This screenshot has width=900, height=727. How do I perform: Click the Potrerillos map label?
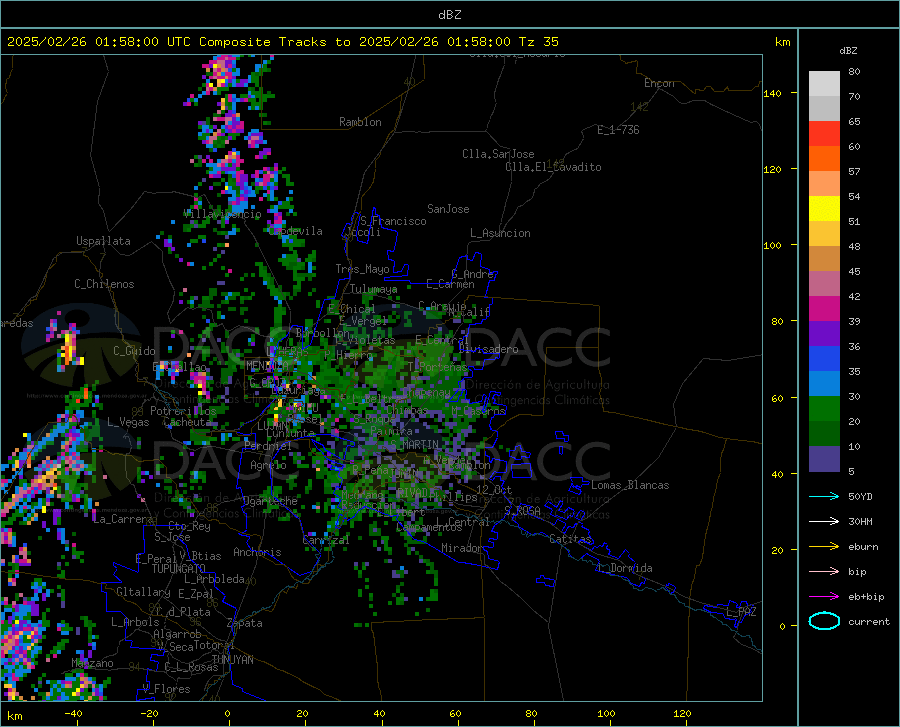click(x=183, y=411)
